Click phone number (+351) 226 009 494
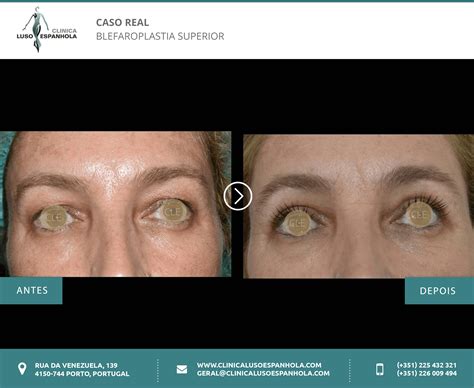This screenshot has width=474, height=388. 426,373
